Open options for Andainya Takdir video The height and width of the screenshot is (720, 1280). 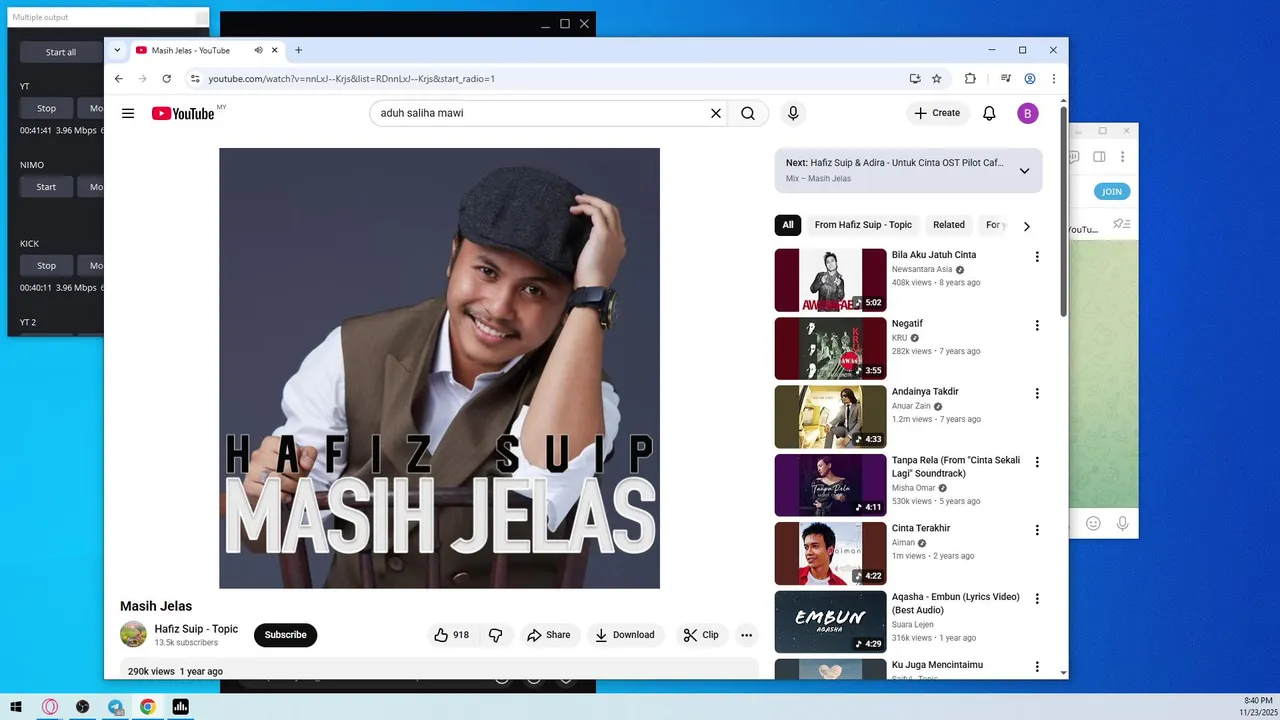1037,394
